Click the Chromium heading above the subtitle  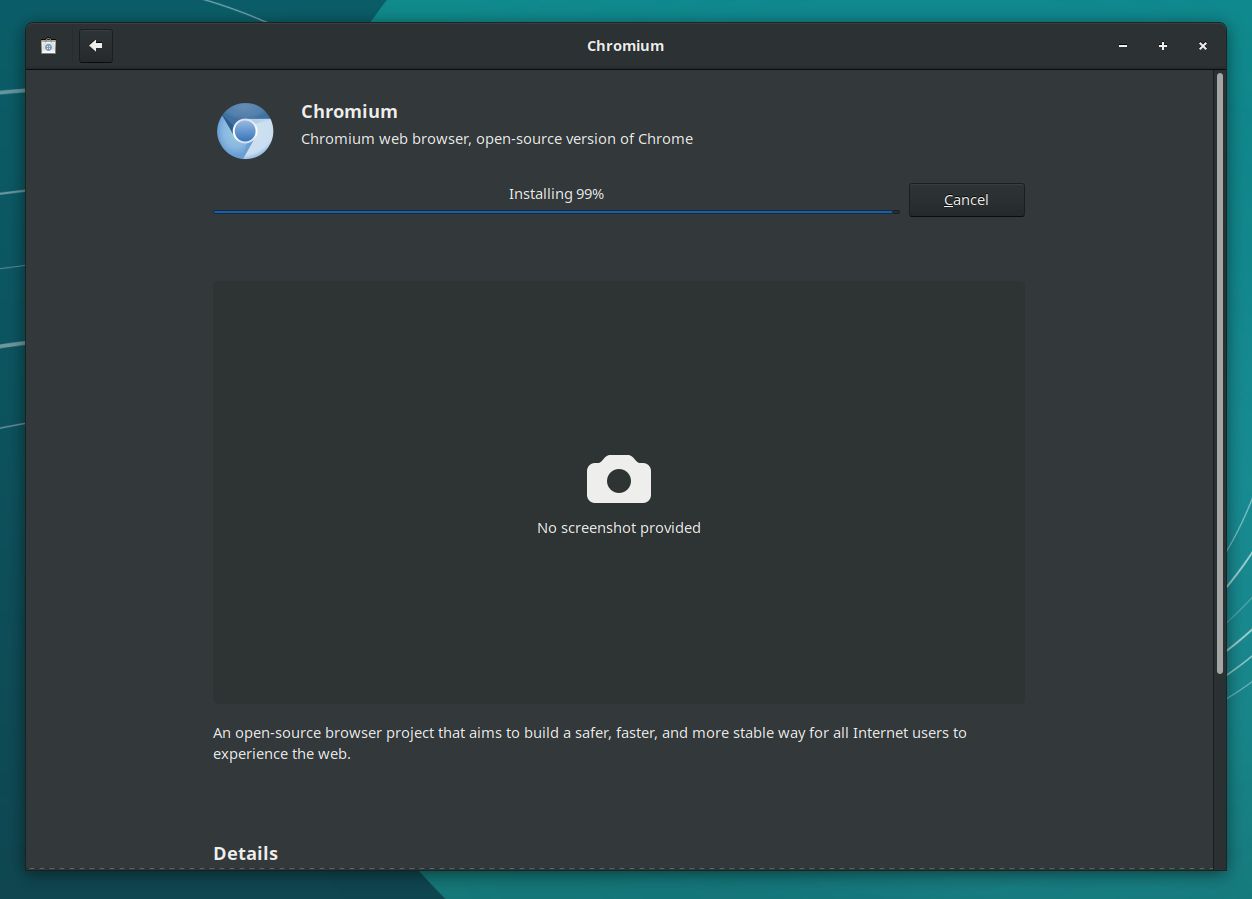click(x=349, y=111)
